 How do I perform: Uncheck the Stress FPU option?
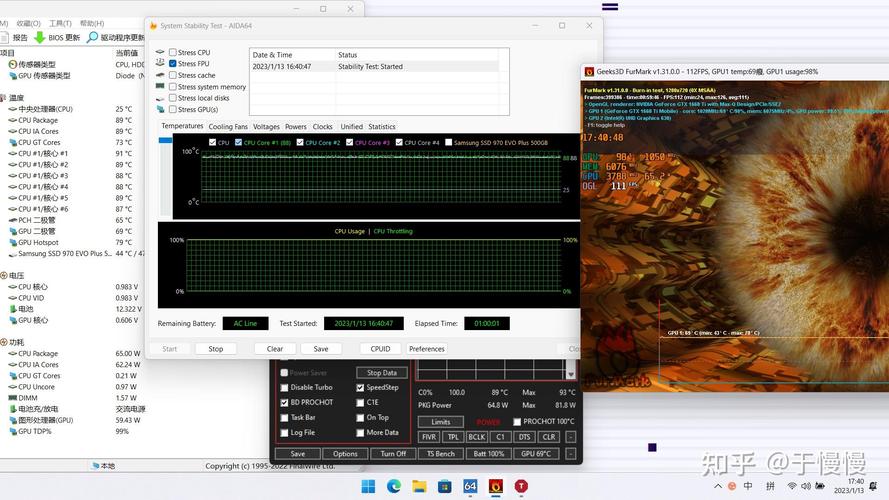(x=173, y=63)
